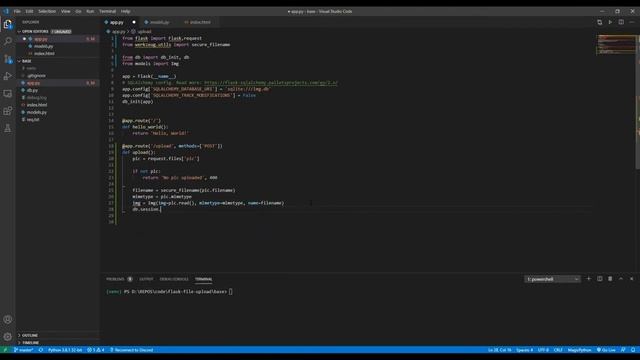The image size is (640, 360).
Task: Run Python file with the play icon
Action: pos(610,22)
